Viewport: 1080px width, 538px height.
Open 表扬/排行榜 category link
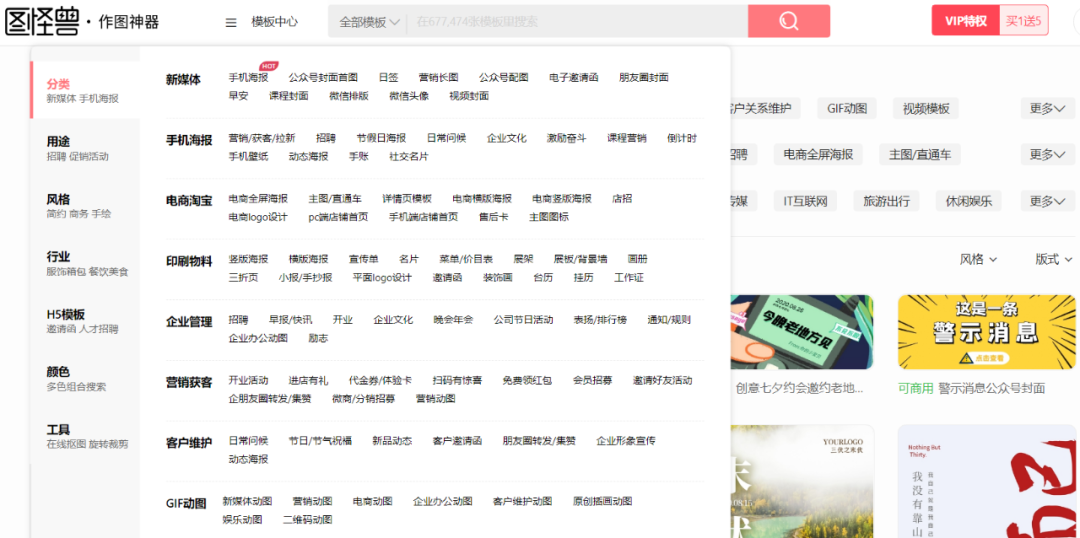[x=600, y=320]
